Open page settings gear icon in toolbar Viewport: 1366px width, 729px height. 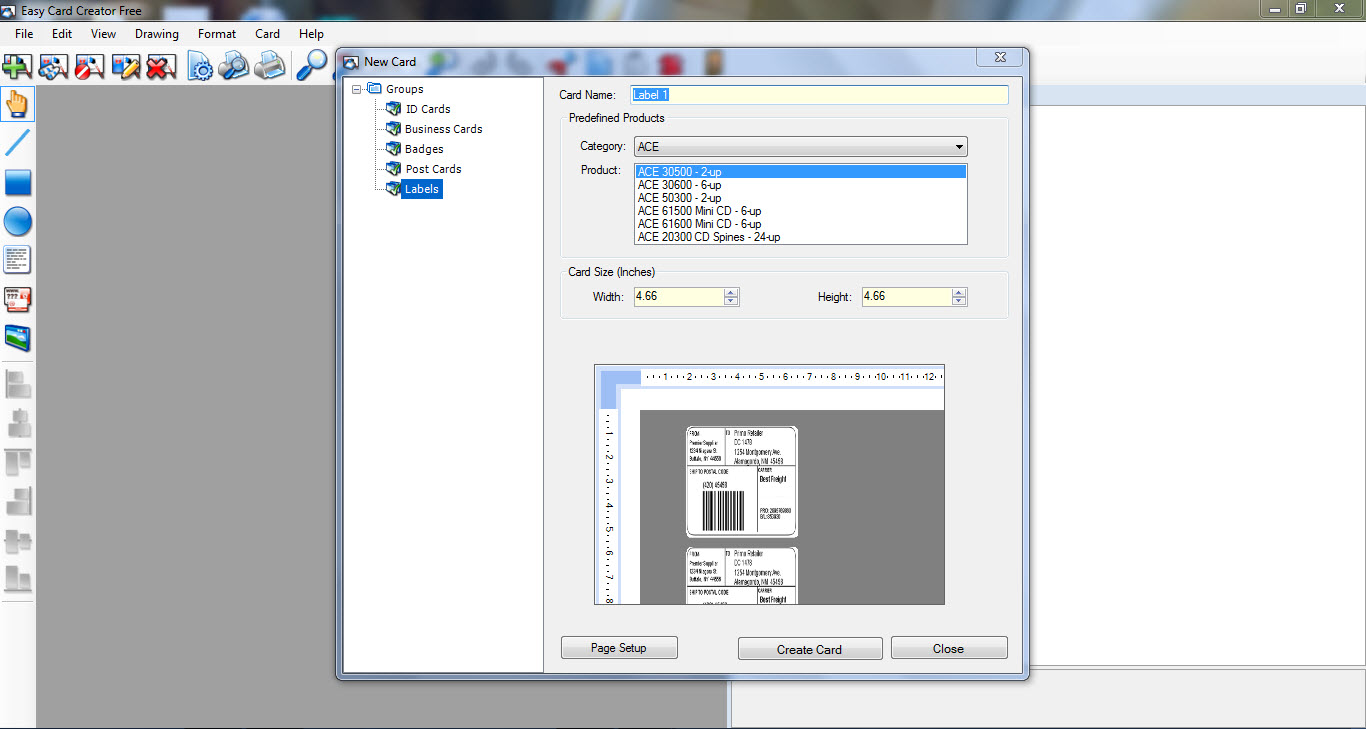201,67
